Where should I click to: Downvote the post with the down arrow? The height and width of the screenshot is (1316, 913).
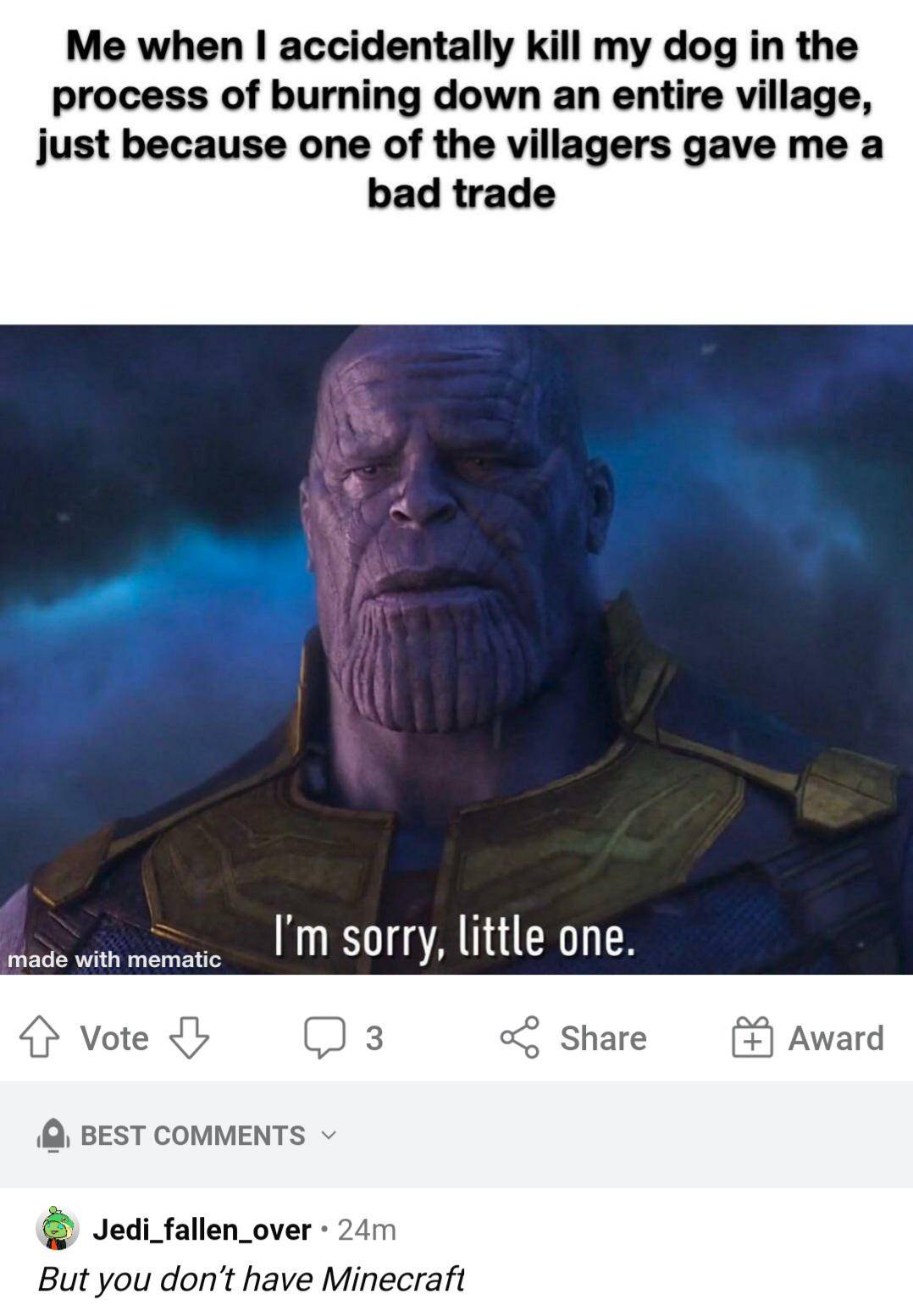pyautogui.click(x=189, y=1037)
